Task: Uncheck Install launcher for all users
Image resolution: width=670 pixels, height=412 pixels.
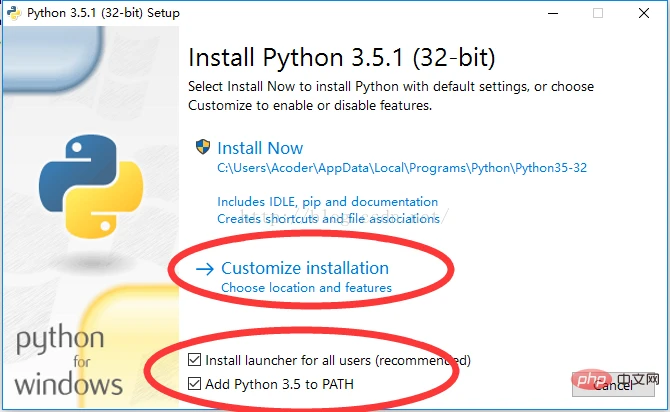Action: pos(194,360)
